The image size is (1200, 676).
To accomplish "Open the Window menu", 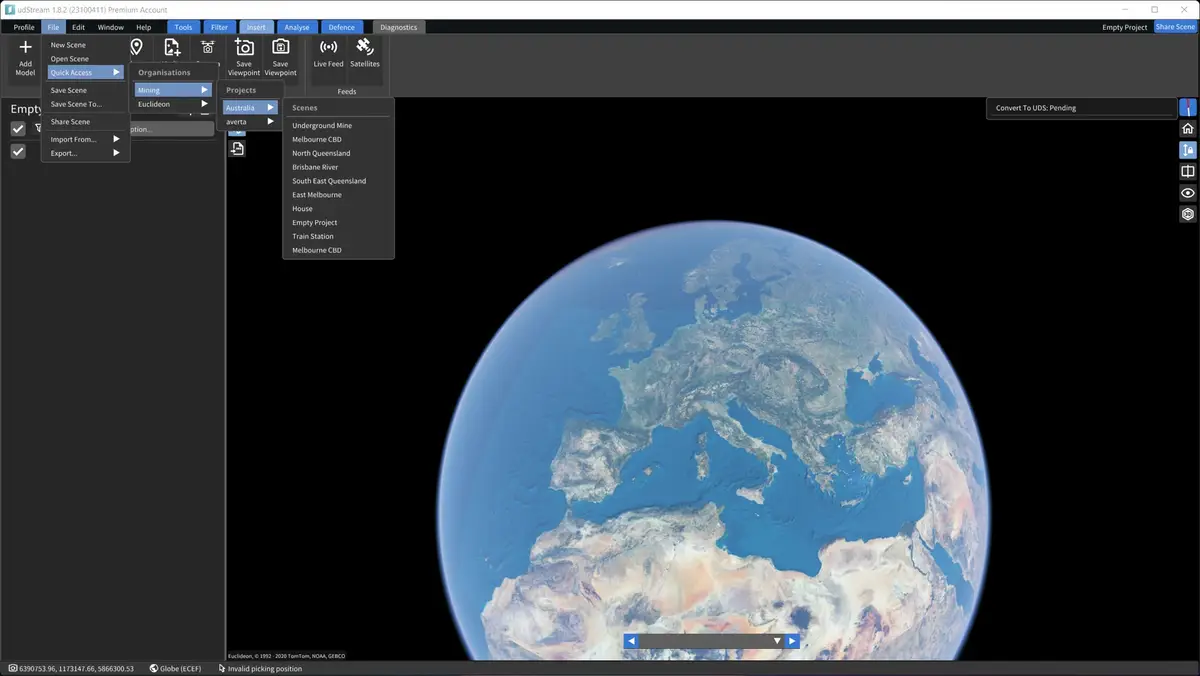I will pos(111,27).
